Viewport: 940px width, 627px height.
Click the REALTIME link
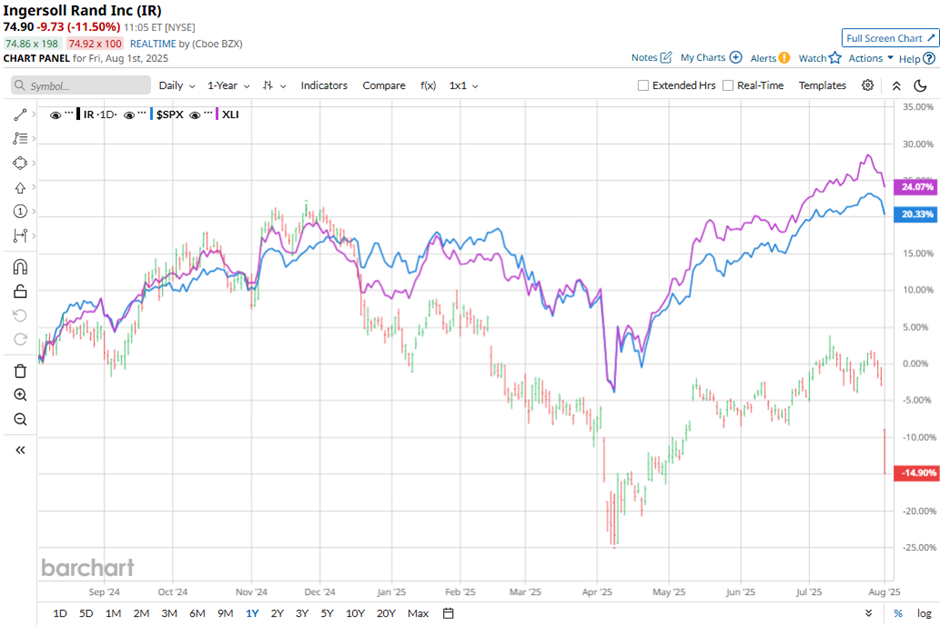[153, 44]
